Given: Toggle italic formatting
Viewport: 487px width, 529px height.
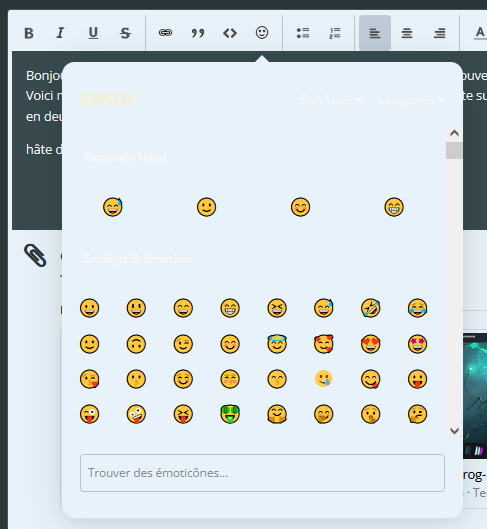Looking at the screenshot, I should (x=61, y=33).
